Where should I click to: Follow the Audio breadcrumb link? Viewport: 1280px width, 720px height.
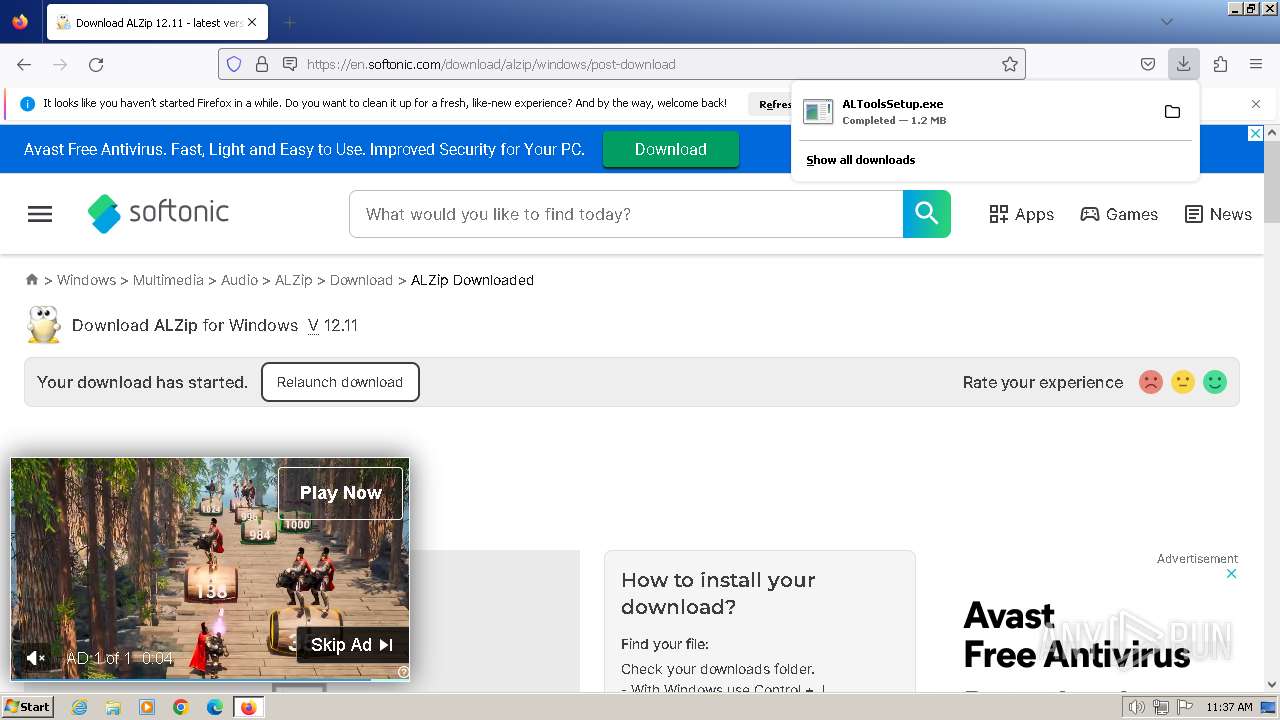(239, 280)
